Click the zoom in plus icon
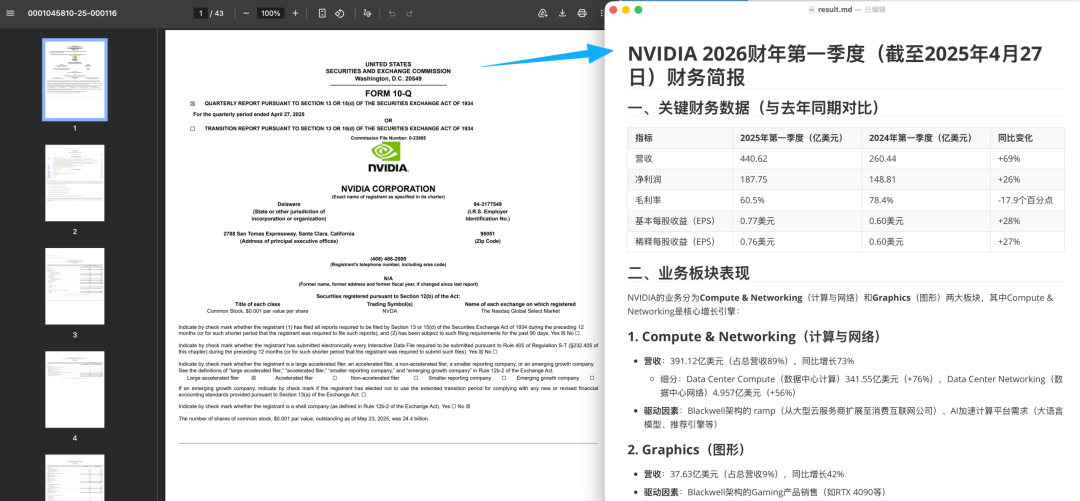The image size is (1080, 501). [295, 13]
